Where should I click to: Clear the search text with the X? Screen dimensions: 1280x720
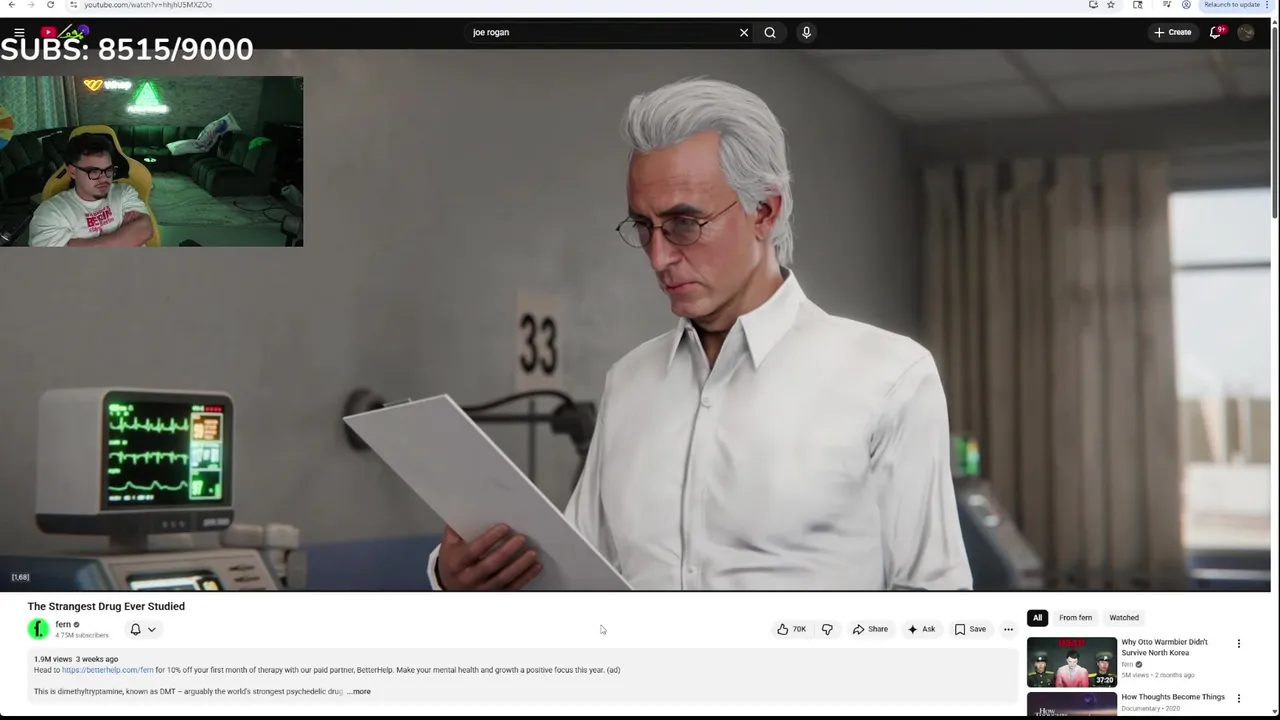point(744,32)
